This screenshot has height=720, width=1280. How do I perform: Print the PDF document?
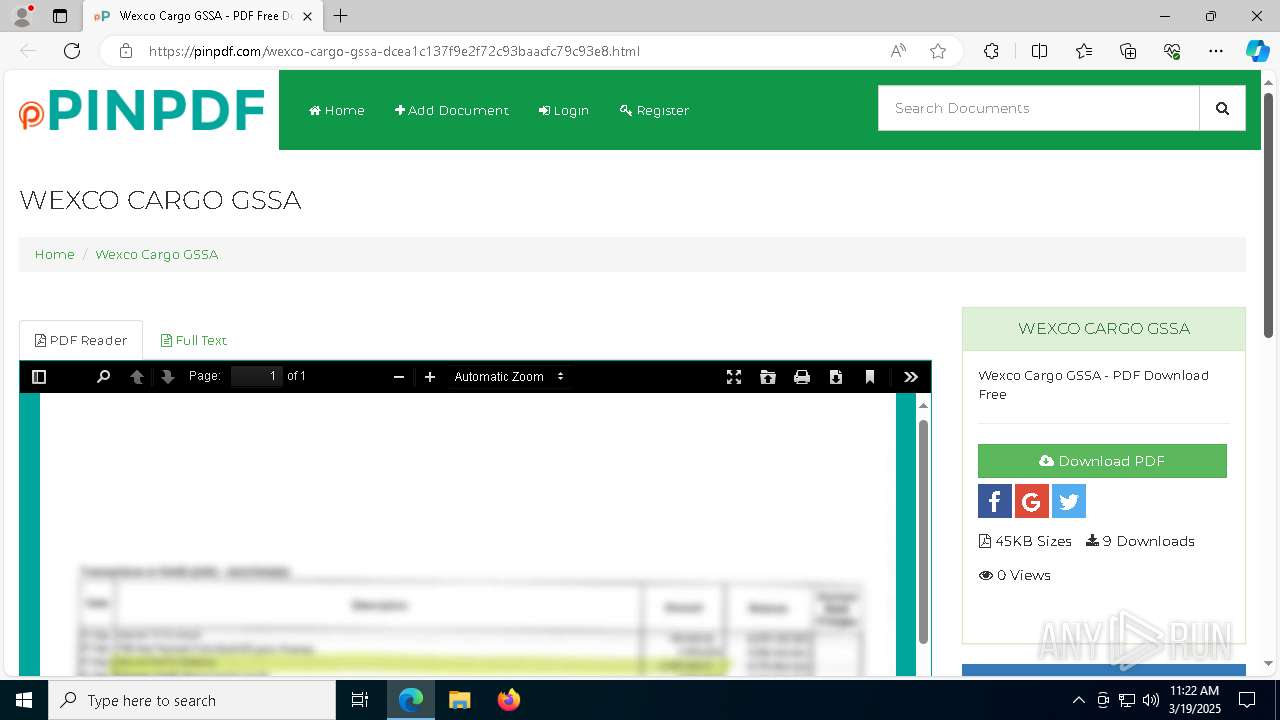(802, 377)
